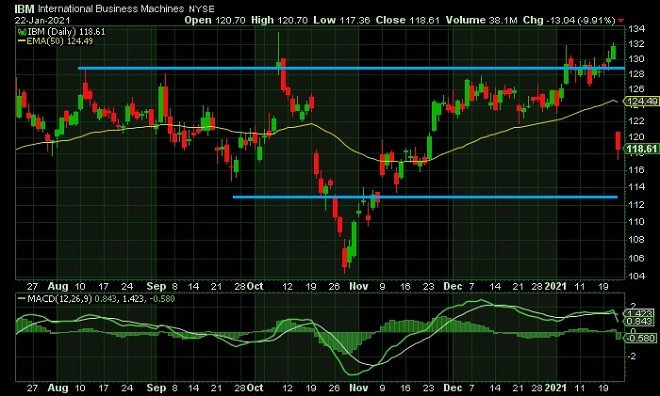The image size is (660, 396).
Task: Click the 110 price axis label
Action: (x=636, y=222)
